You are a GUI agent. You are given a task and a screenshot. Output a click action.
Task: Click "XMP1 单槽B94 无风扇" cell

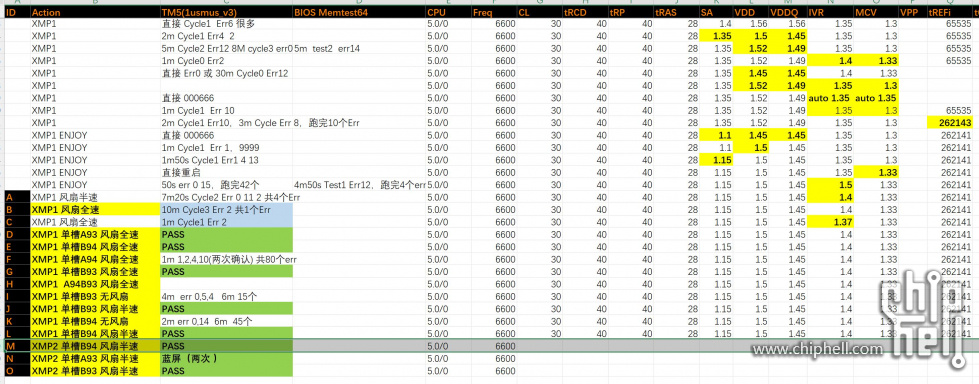[95, 322]
